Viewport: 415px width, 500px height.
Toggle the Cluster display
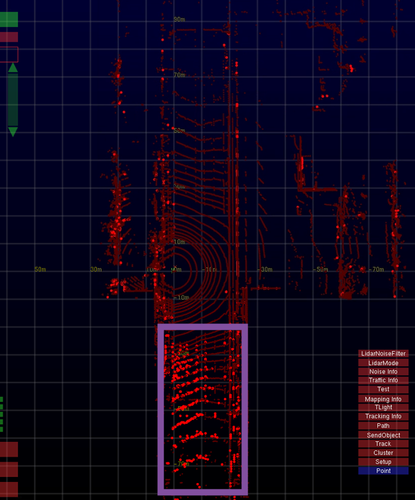click(x=383, y=453)
